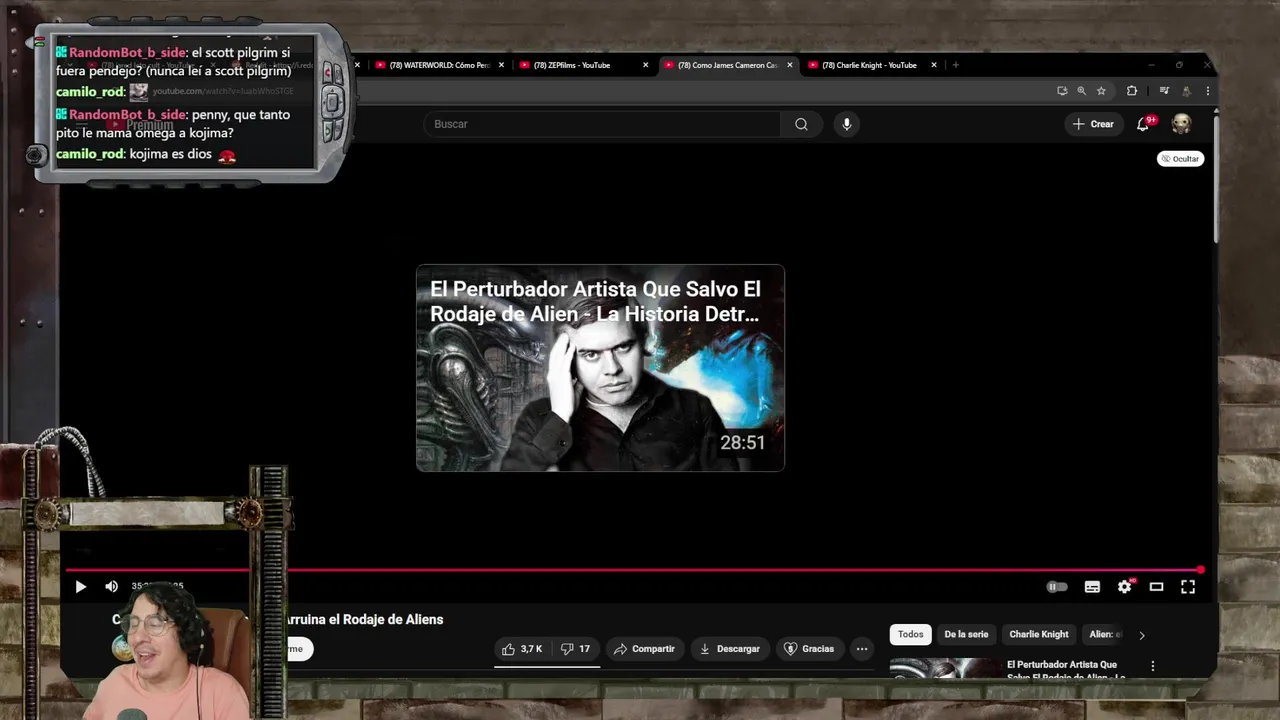Screen dimensions: 1280x720
Task: Select the Charlie Knight chip
Action: pyautogui.click(x=1039, y=634)
